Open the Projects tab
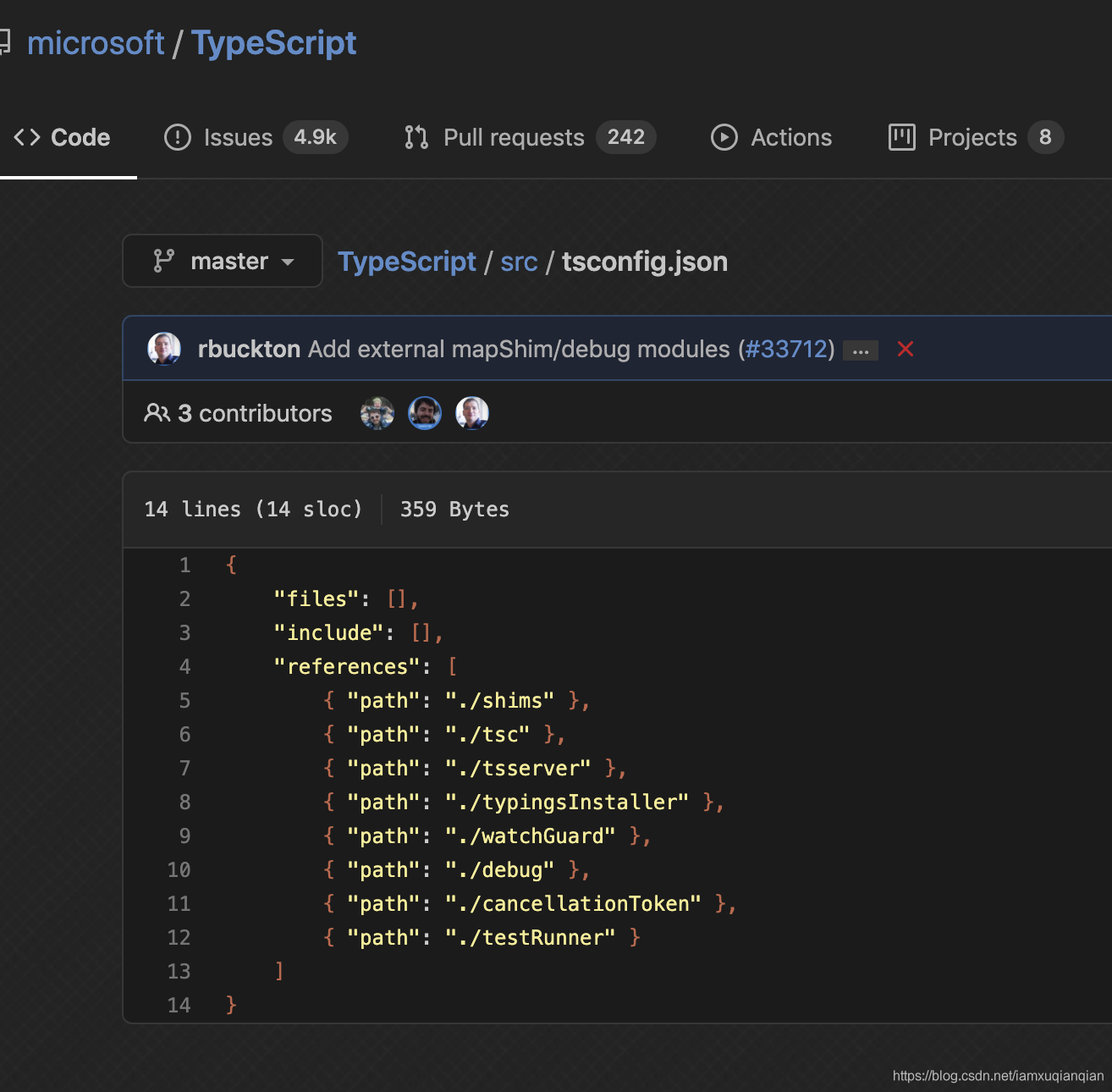The height and width of the screenshot is (1092, 1112). pyautogui.click(x=976, y=137)
